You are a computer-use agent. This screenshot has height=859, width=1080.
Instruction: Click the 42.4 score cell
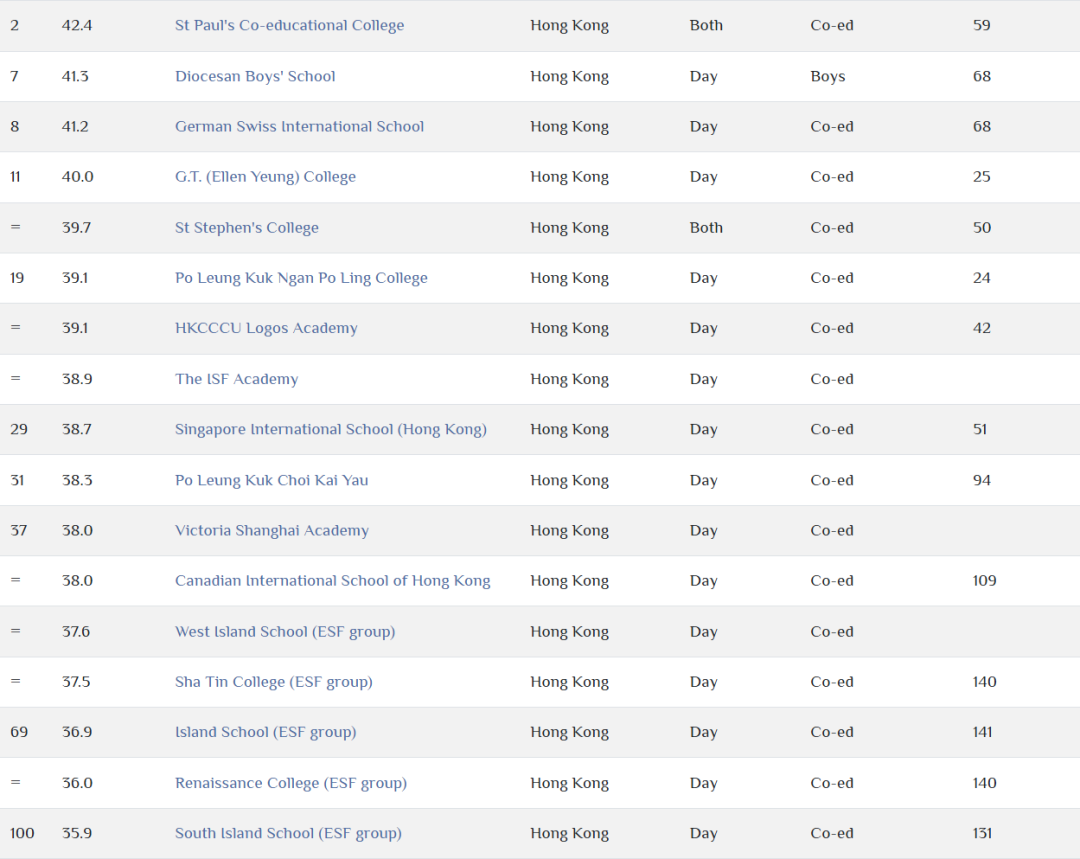pyautogui.click(x=77, y=25)
